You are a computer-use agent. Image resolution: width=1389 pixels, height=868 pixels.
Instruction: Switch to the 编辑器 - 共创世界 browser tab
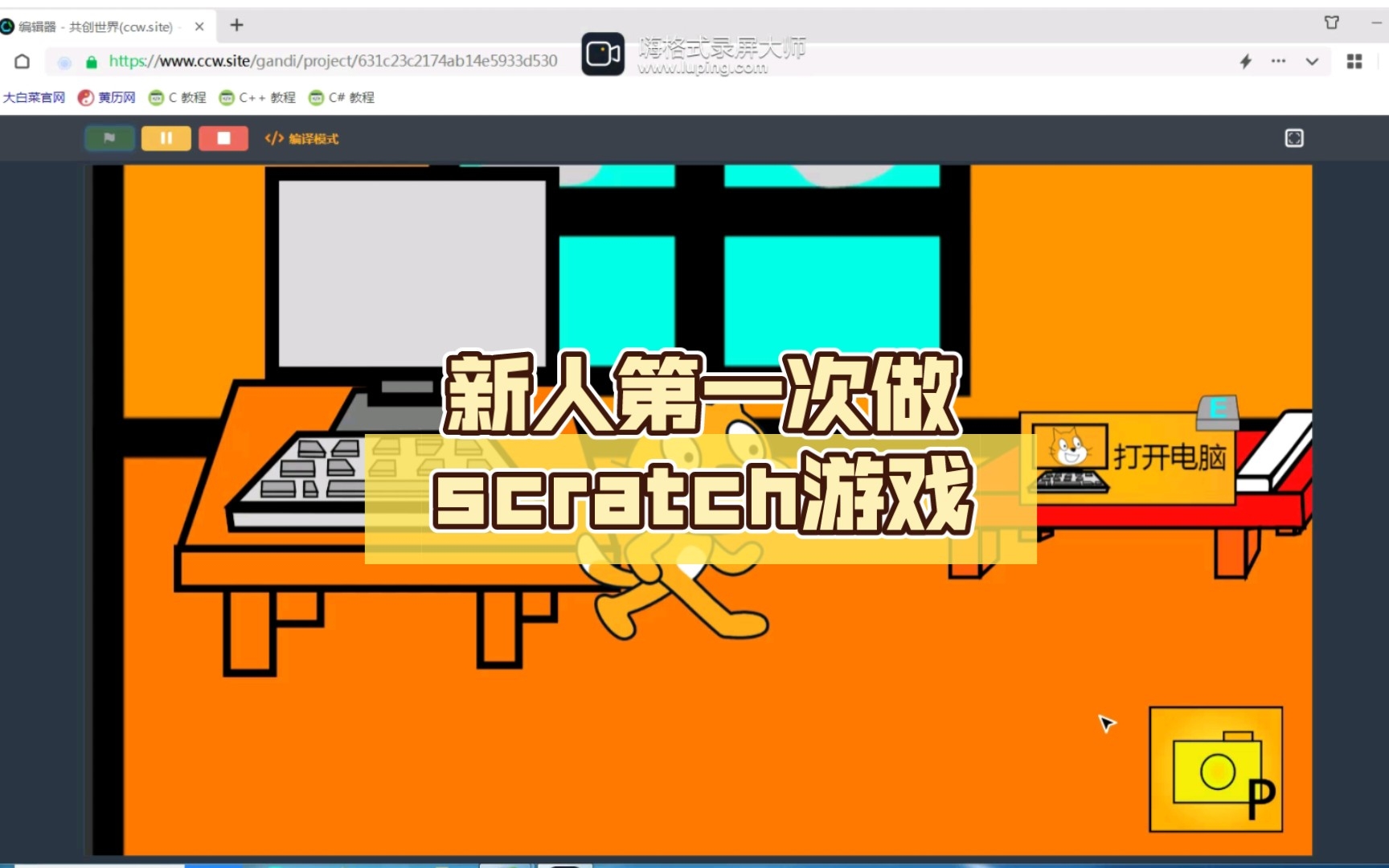click(96, 27)
